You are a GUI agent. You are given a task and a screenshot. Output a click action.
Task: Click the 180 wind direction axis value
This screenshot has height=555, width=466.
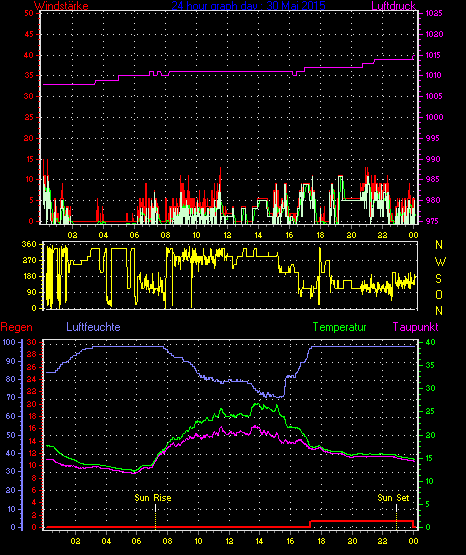tap(29, 276)
